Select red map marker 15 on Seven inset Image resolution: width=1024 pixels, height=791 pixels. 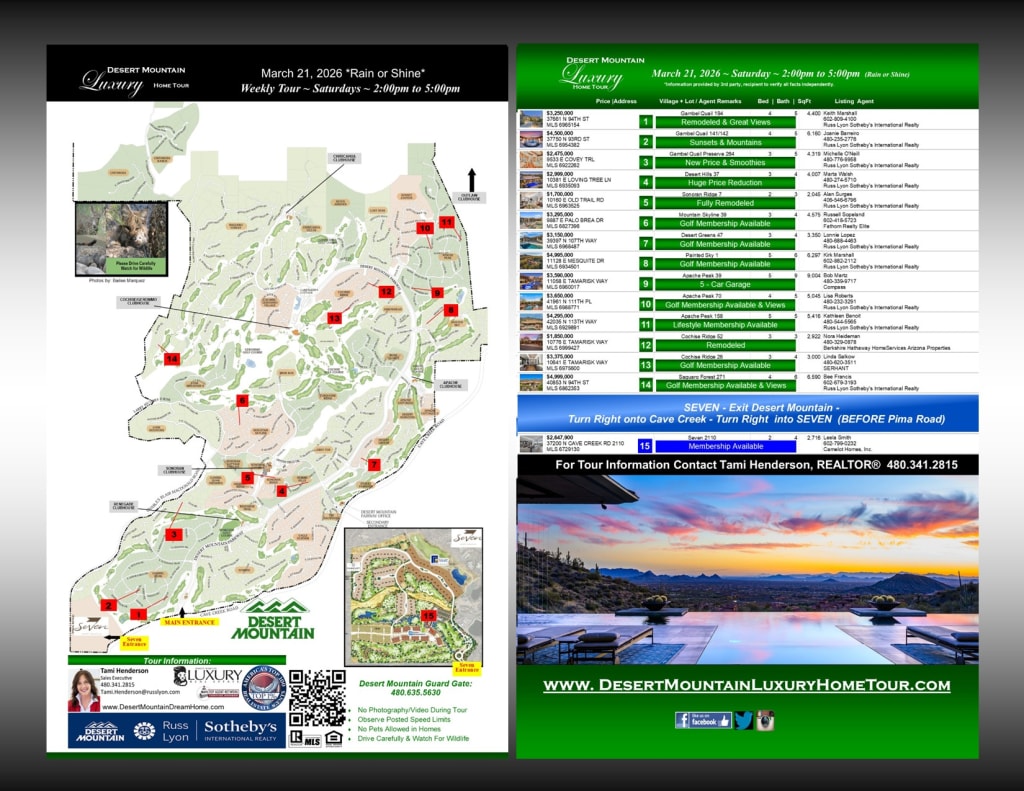click(429, 615)
